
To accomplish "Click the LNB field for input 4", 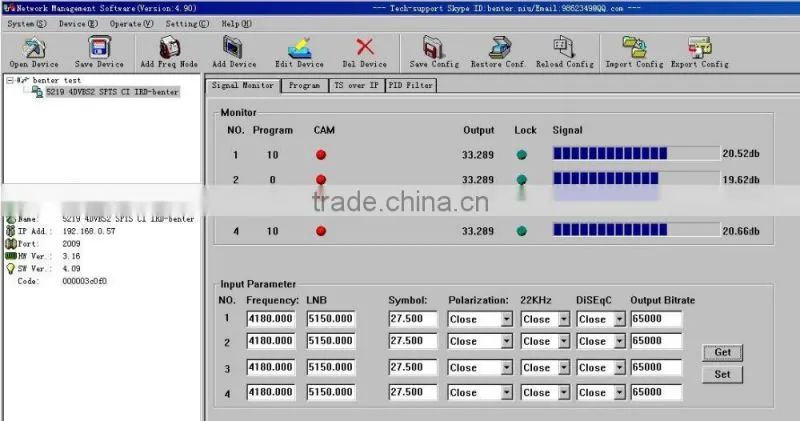I will point(331,392).
